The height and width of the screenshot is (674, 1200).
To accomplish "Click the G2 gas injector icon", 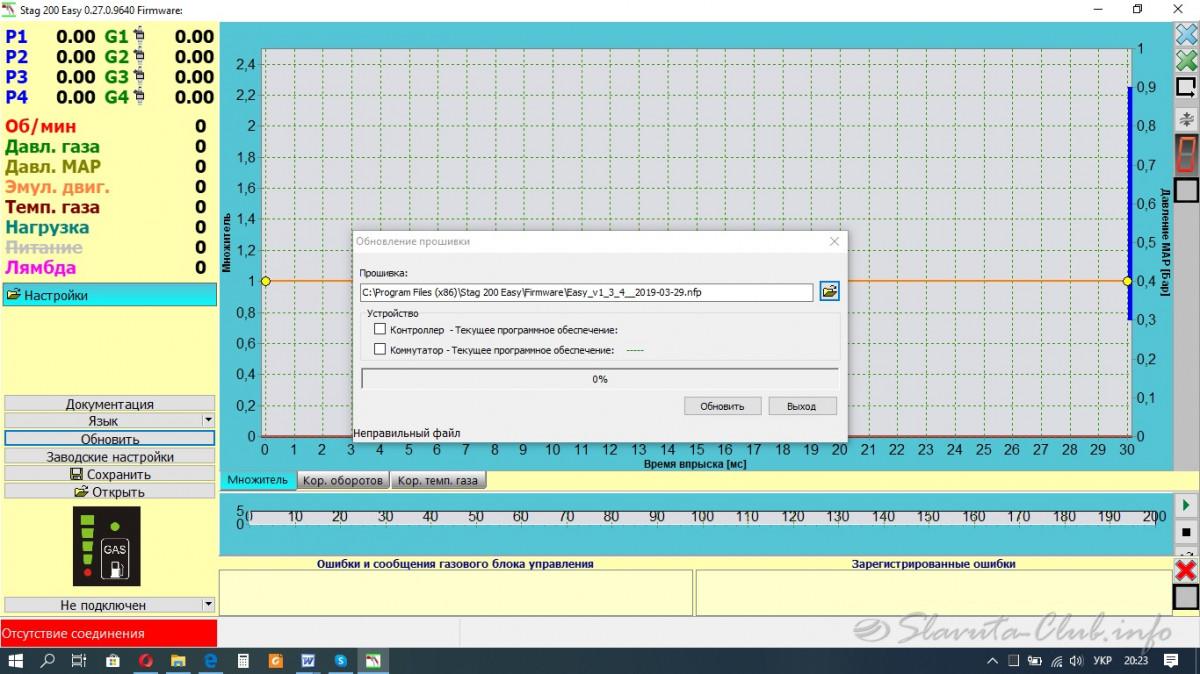I will tap(139, 57).
